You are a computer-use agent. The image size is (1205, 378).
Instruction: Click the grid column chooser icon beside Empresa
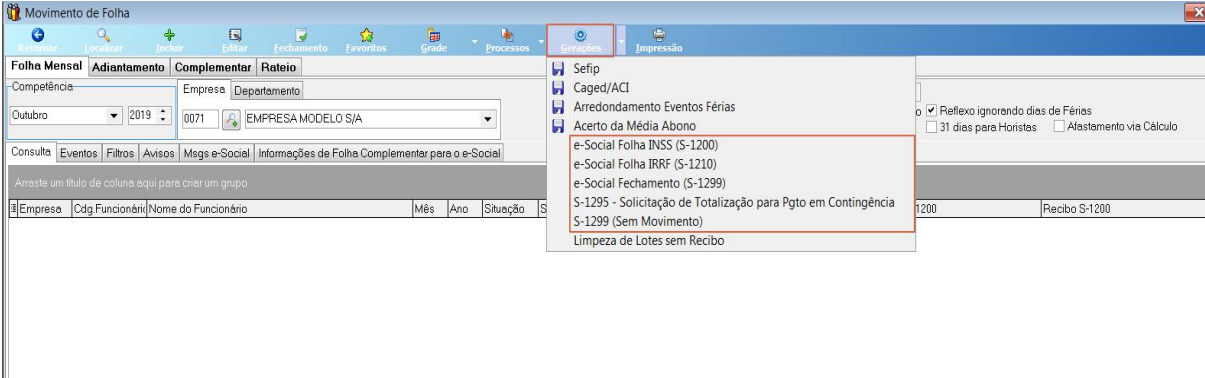tap(12, 209)
